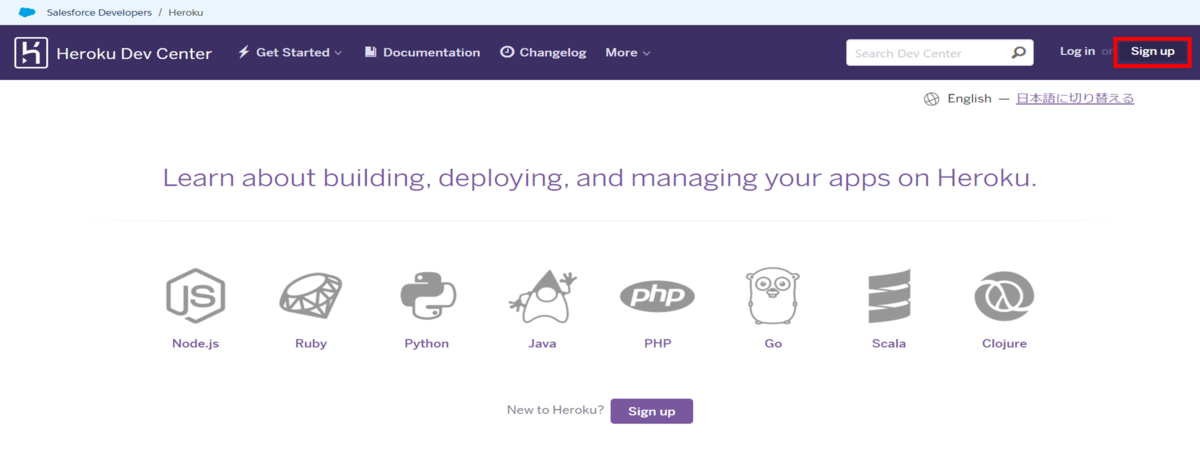Expand the Get Started menu

coord(290,52)
